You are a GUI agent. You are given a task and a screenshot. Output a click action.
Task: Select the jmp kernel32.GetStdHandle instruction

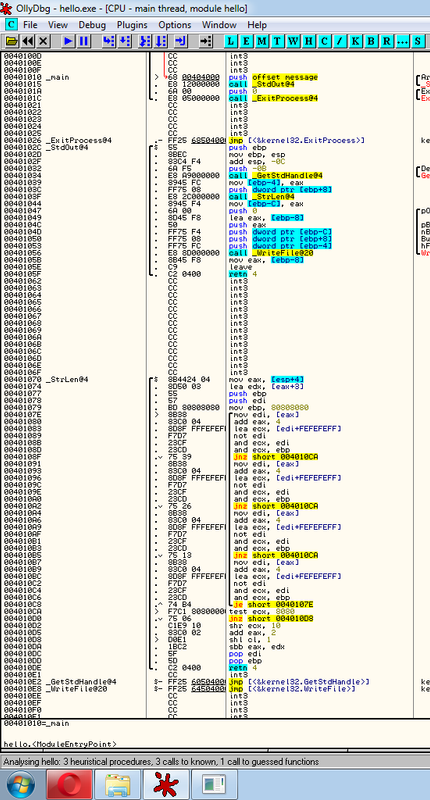[299, 682]
